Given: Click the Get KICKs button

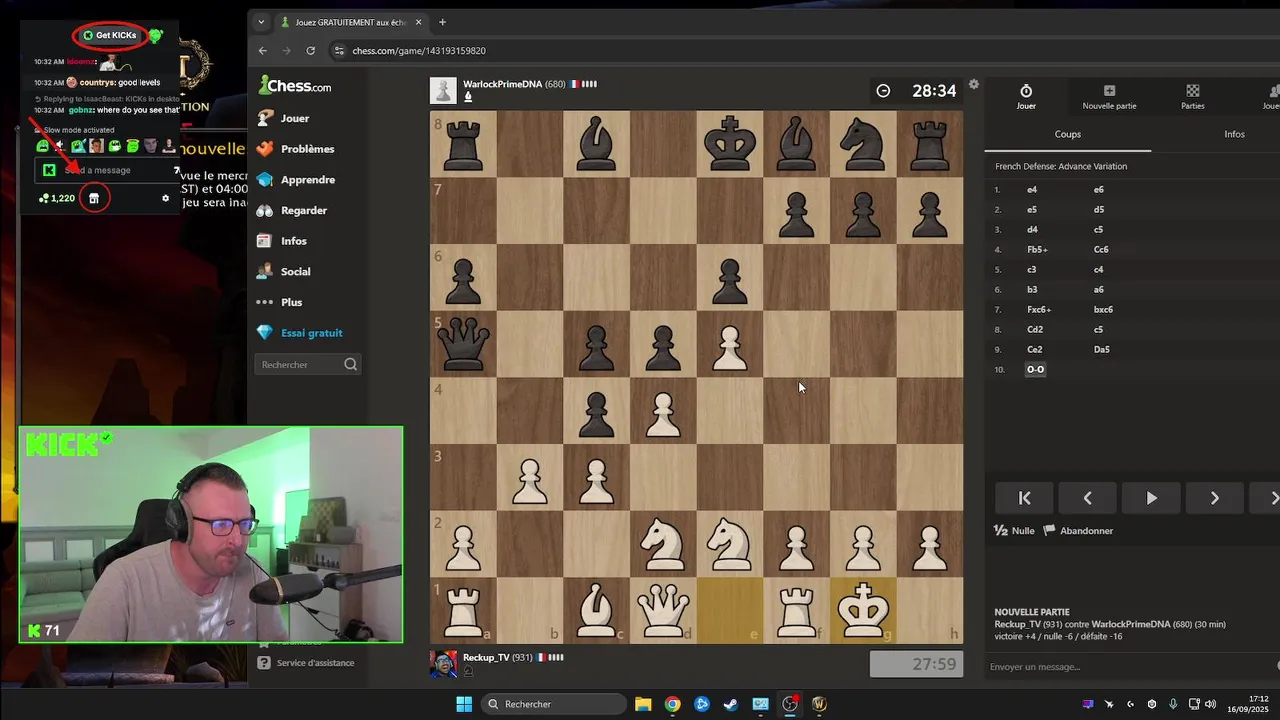Looking at the screenshot, I should tap(110, 35).
